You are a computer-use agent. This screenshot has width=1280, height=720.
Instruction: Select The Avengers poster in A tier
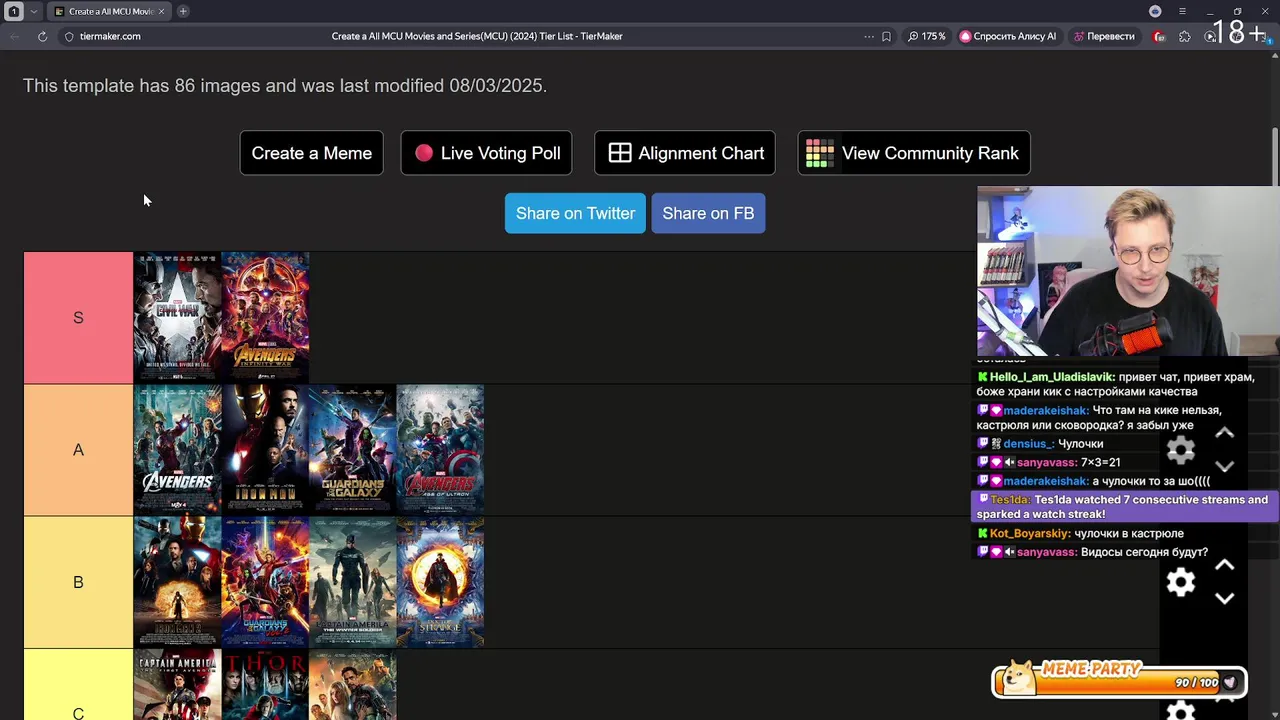(x=178, y=450)
